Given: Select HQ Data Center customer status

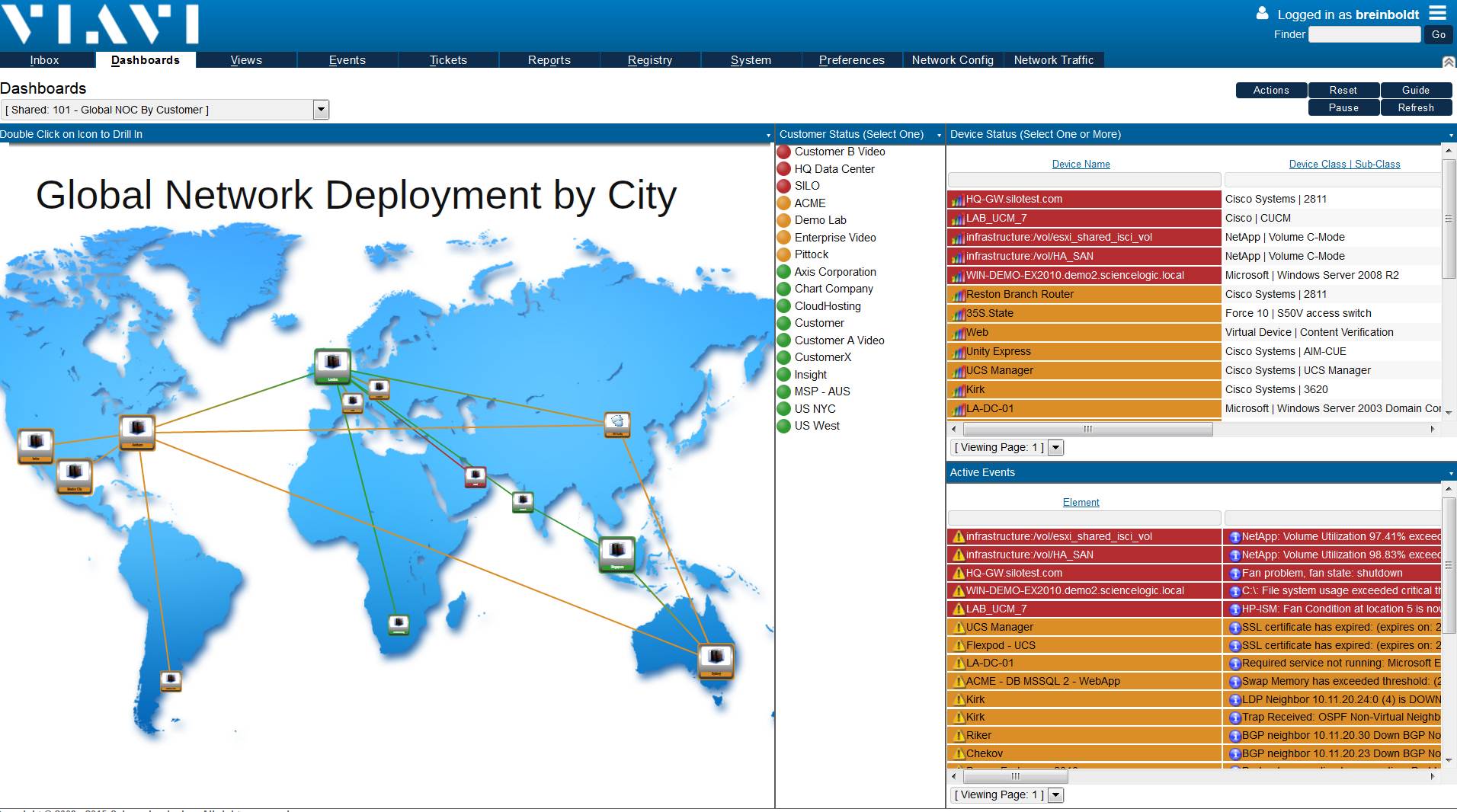Looking at the screenshot, I should tap(834, 169).
